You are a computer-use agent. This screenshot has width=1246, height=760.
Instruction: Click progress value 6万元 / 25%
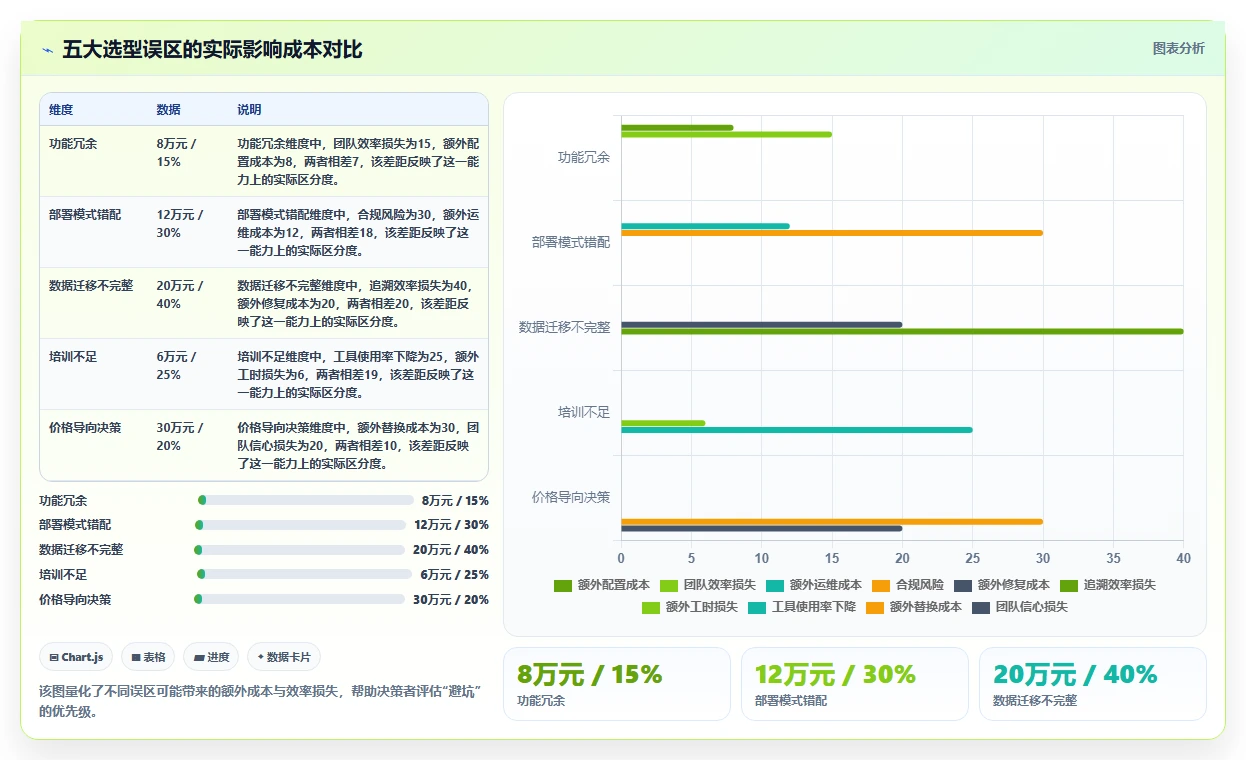(455, 574)
